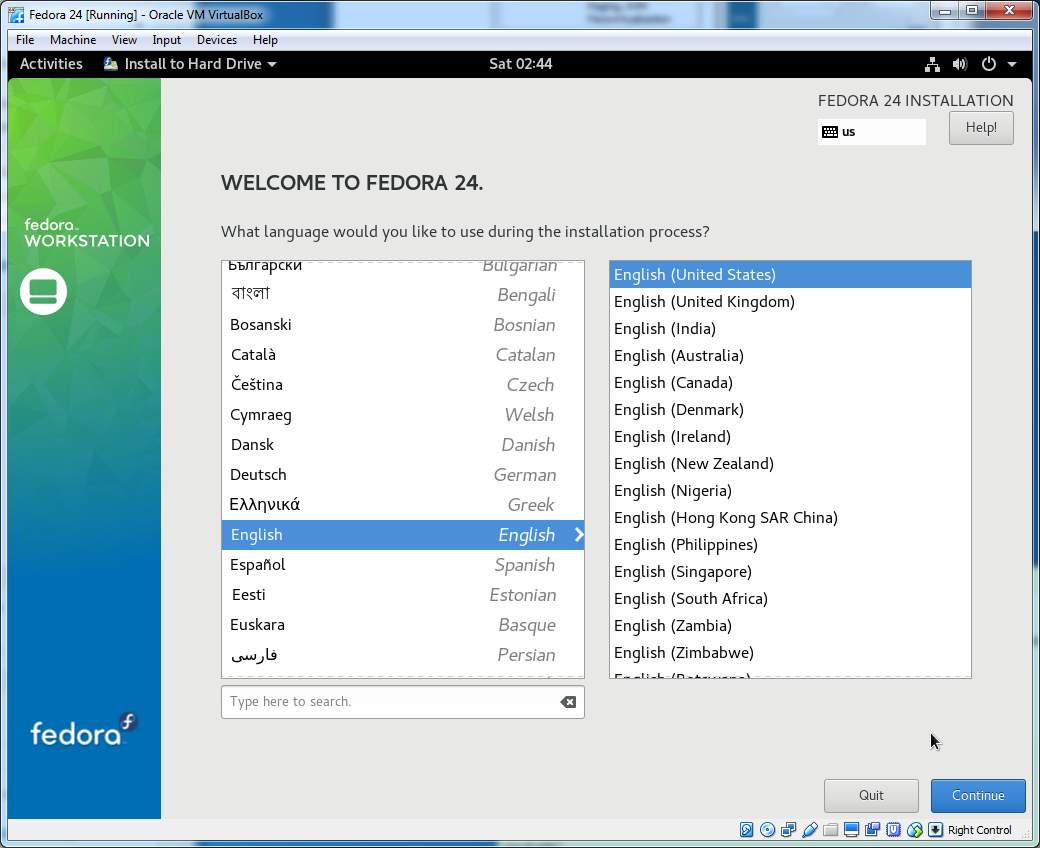
Task: Open the VirtualBox Devices menu
Action: pyautogui.click(x=217, y=40)
